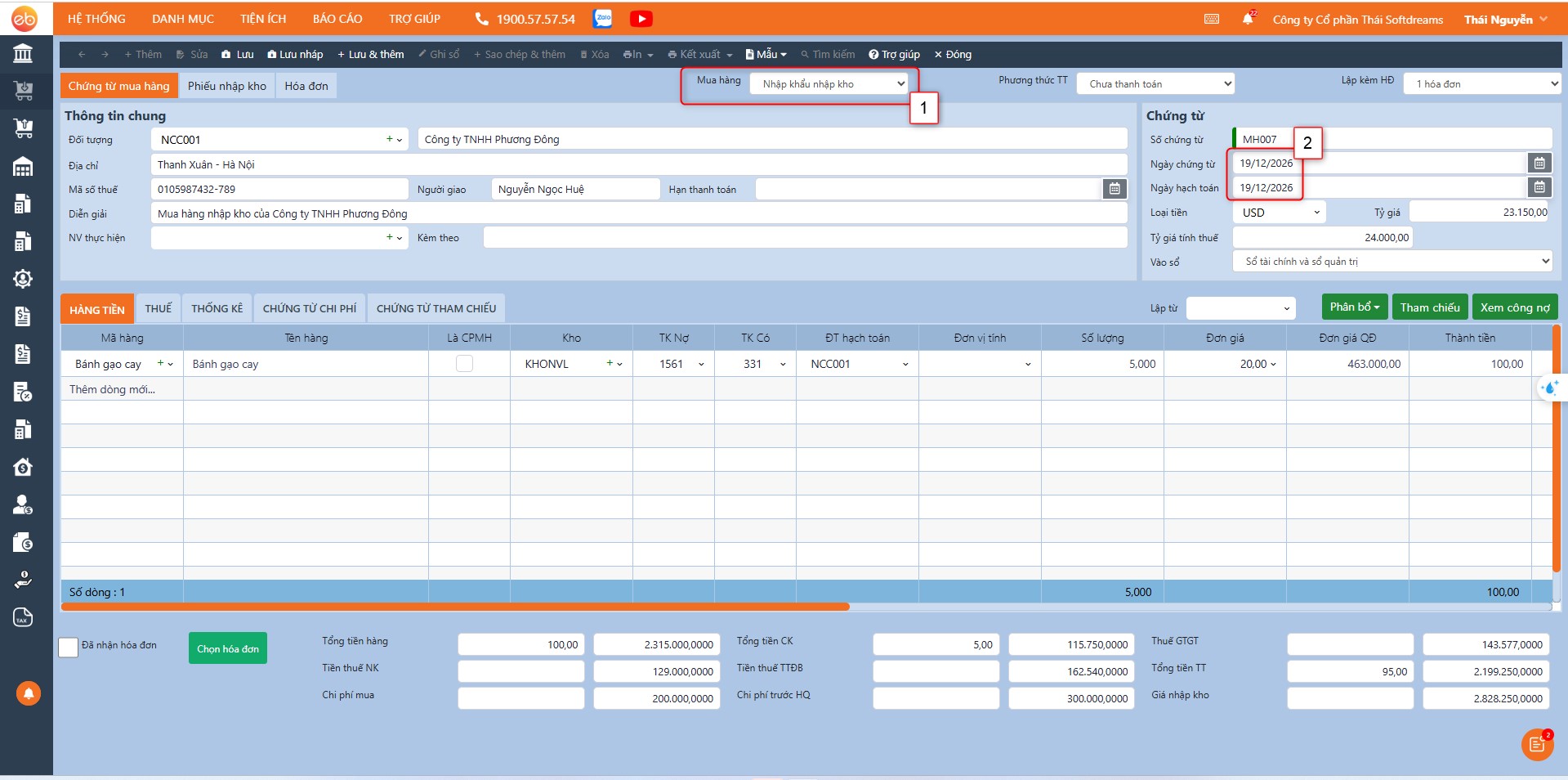Click the YouTube icon in header
Viewport: 1568px width, 780px height.
pos(641,19)
